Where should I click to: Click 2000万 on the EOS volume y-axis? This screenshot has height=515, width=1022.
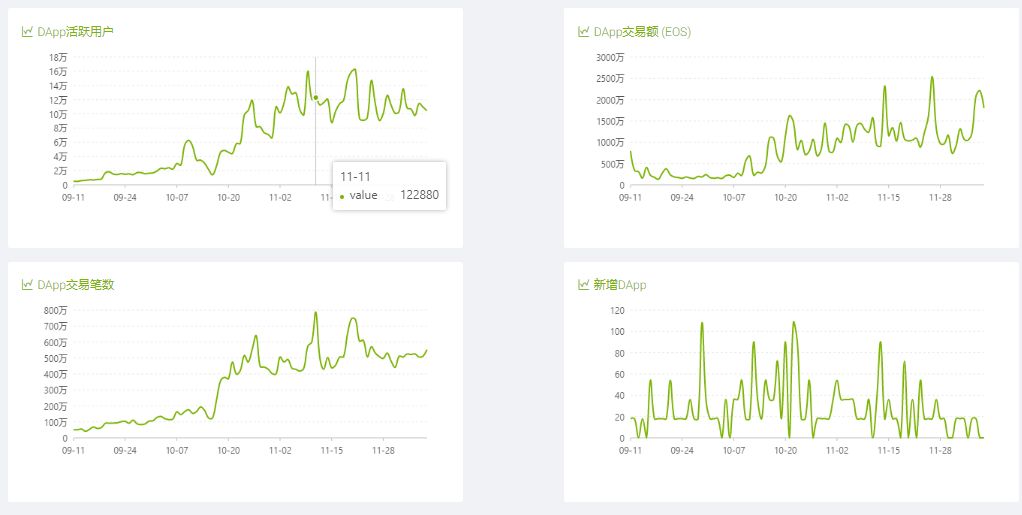point(610,100)
